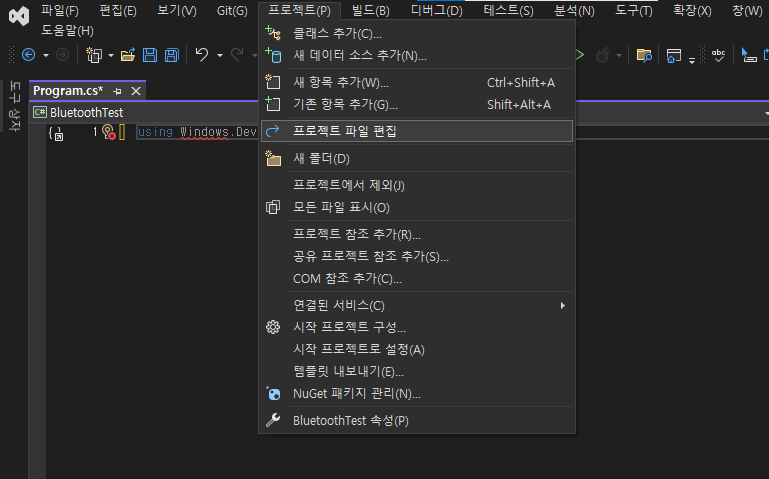This screenshot has height=479, width=769.
Task: Click the NuGet package manager icon
Action: 273,393
